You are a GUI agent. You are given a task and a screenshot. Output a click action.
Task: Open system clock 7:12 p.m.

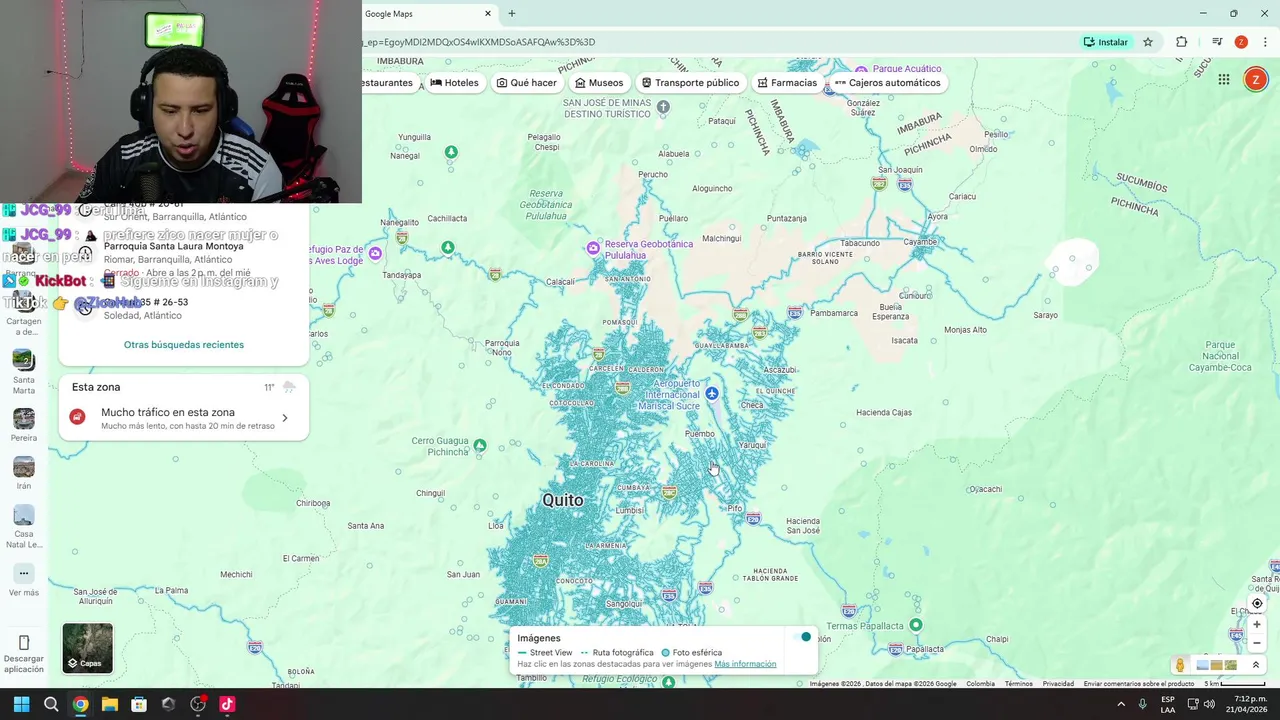point(1249,704)
